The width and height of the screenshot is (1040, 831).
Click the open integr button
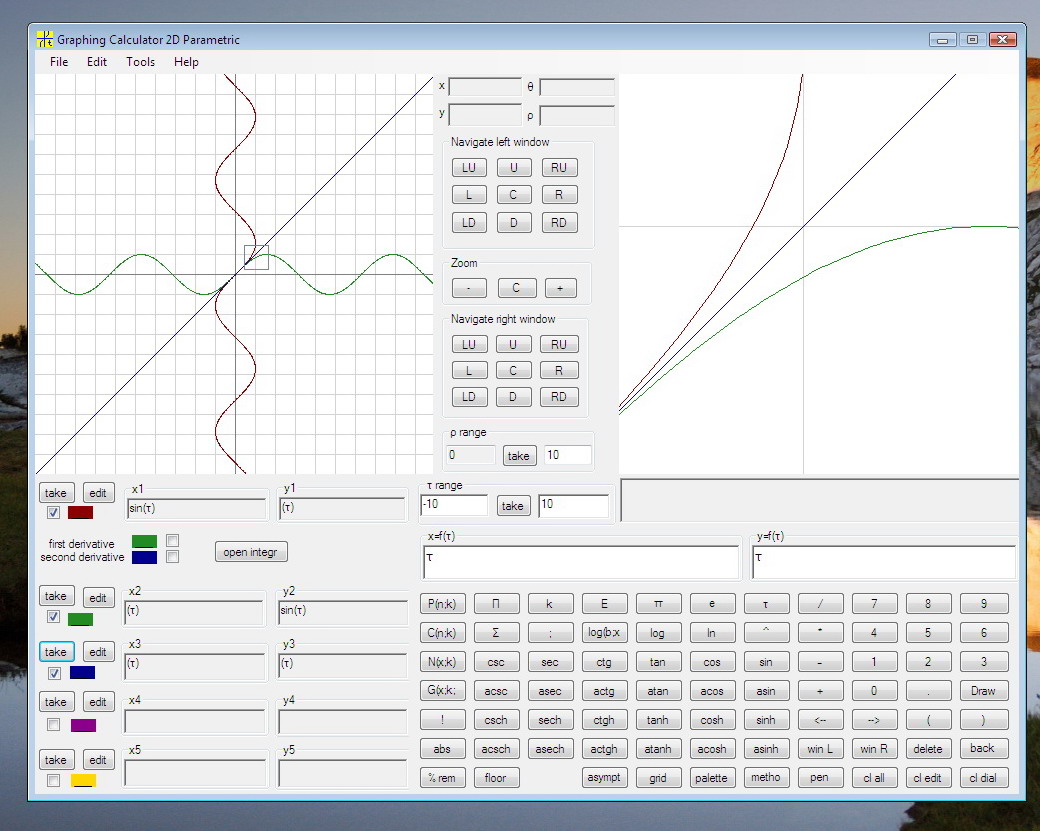click(251, 552)
